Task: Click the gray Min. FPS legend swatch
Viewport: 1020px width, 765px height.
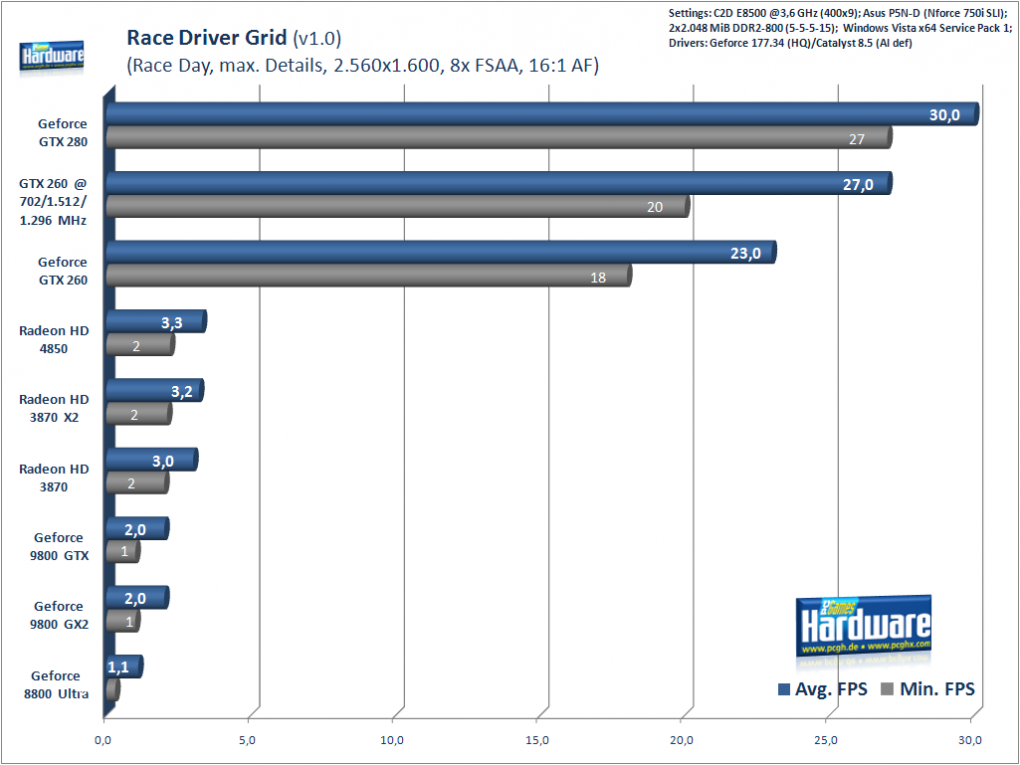Action: click(887, 689)
